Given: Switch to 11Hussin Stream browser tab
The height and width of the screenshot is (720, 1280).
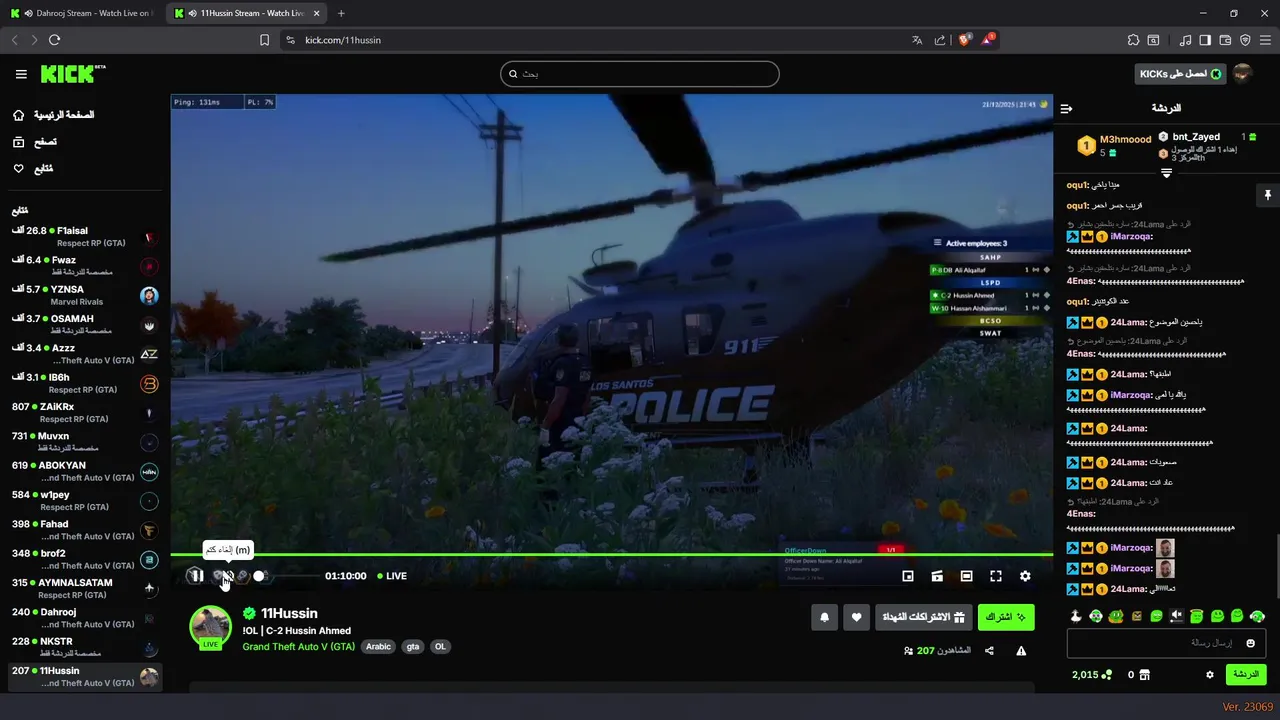Looking at the screenshot, I should click(x=247, y=13).
